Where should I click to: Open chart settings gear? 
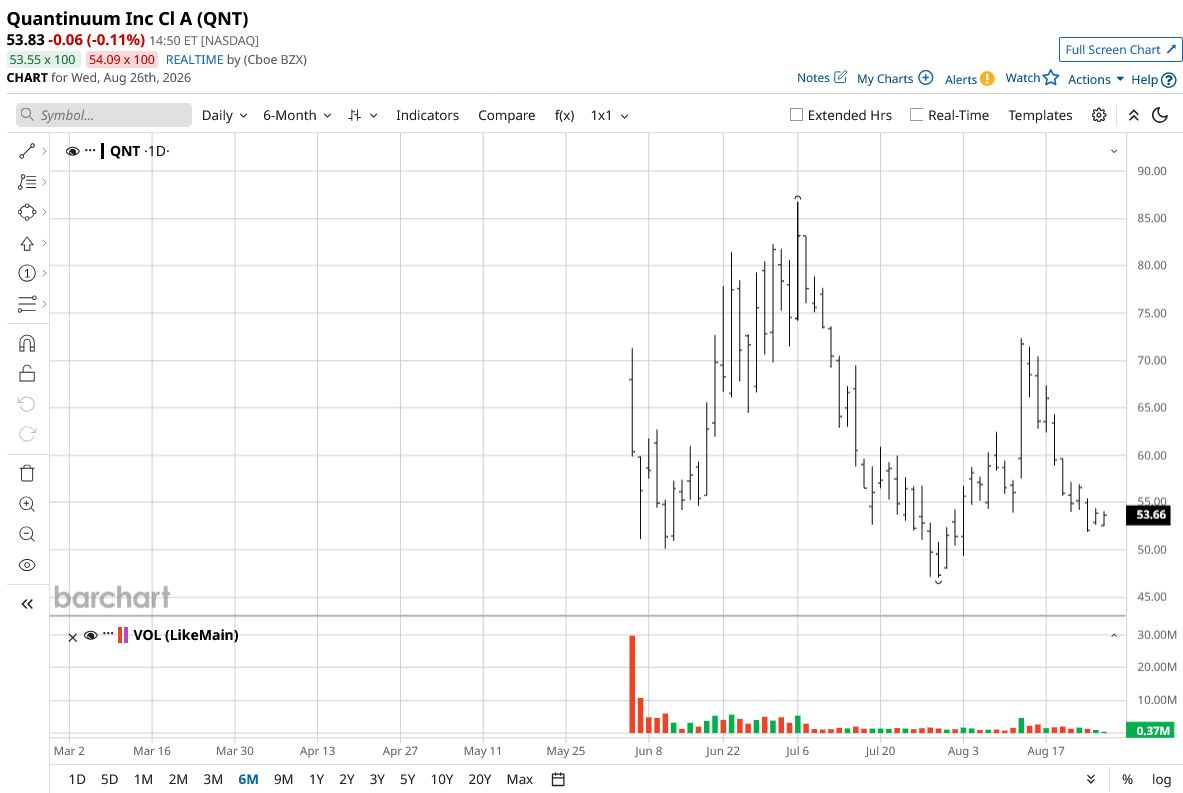pyautogui.click(x=1099, y=115)
